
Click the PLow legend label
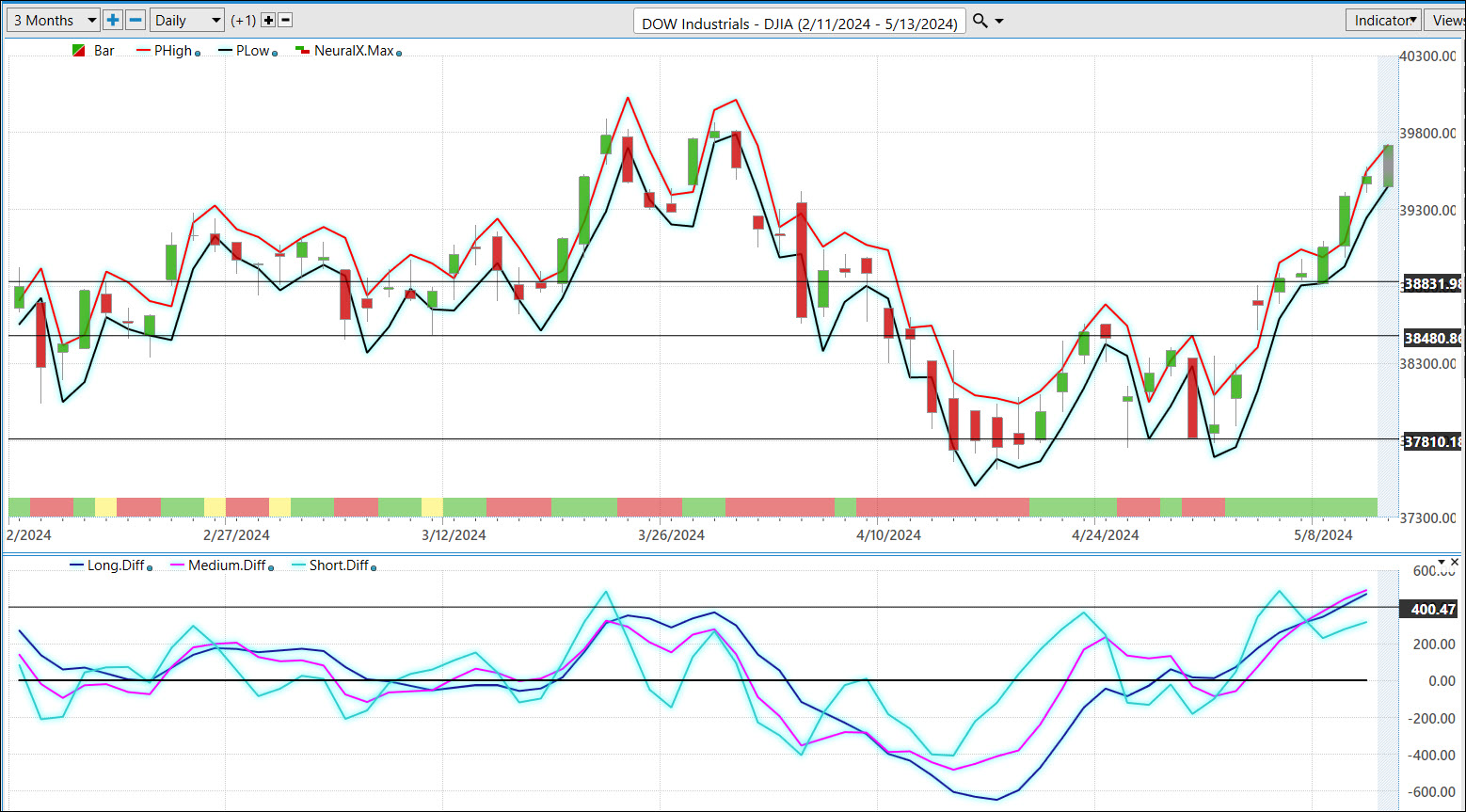click(x=253, y=51)
